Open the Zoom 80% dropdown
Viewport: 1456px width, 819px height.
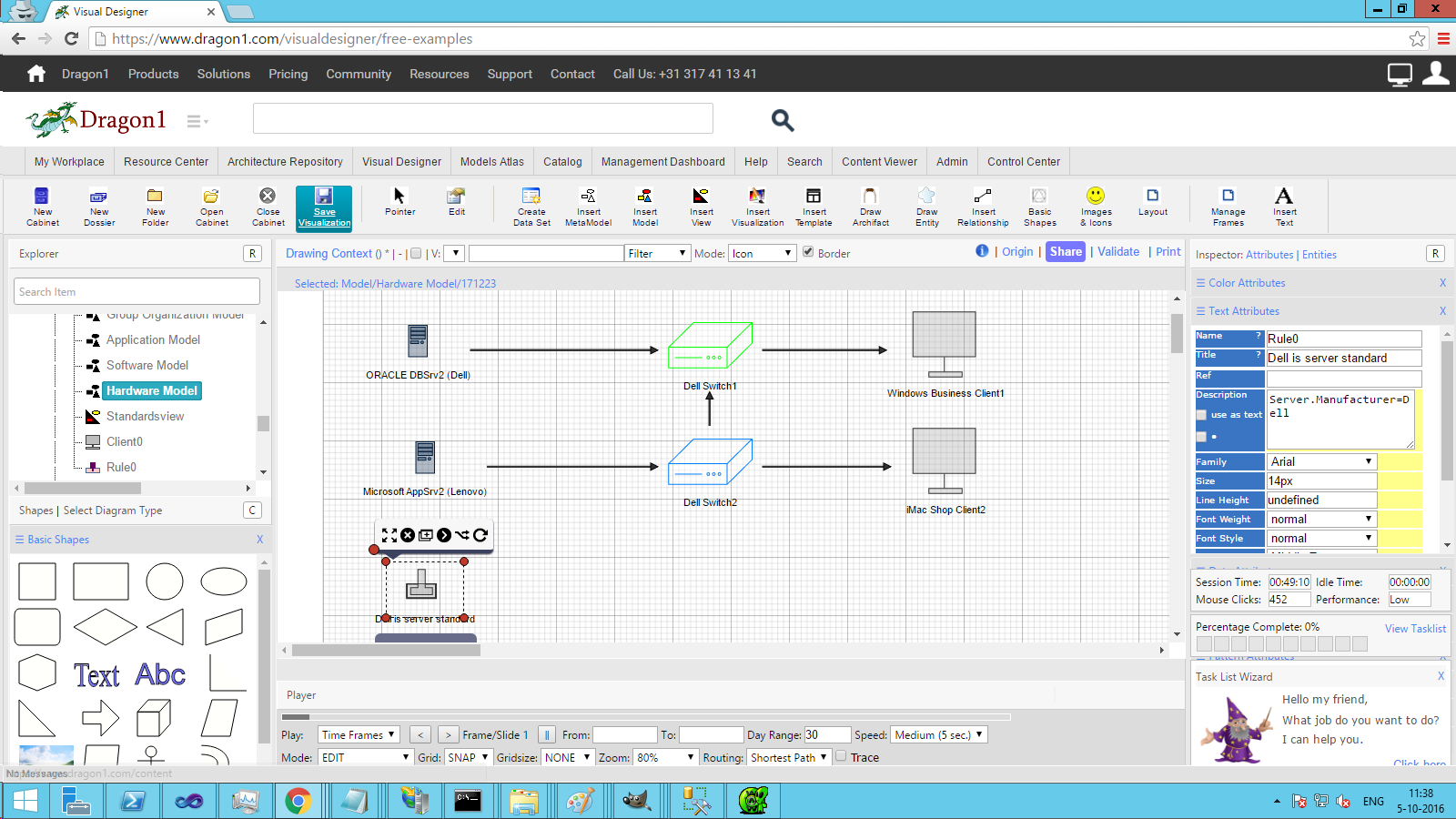[665, 757]
